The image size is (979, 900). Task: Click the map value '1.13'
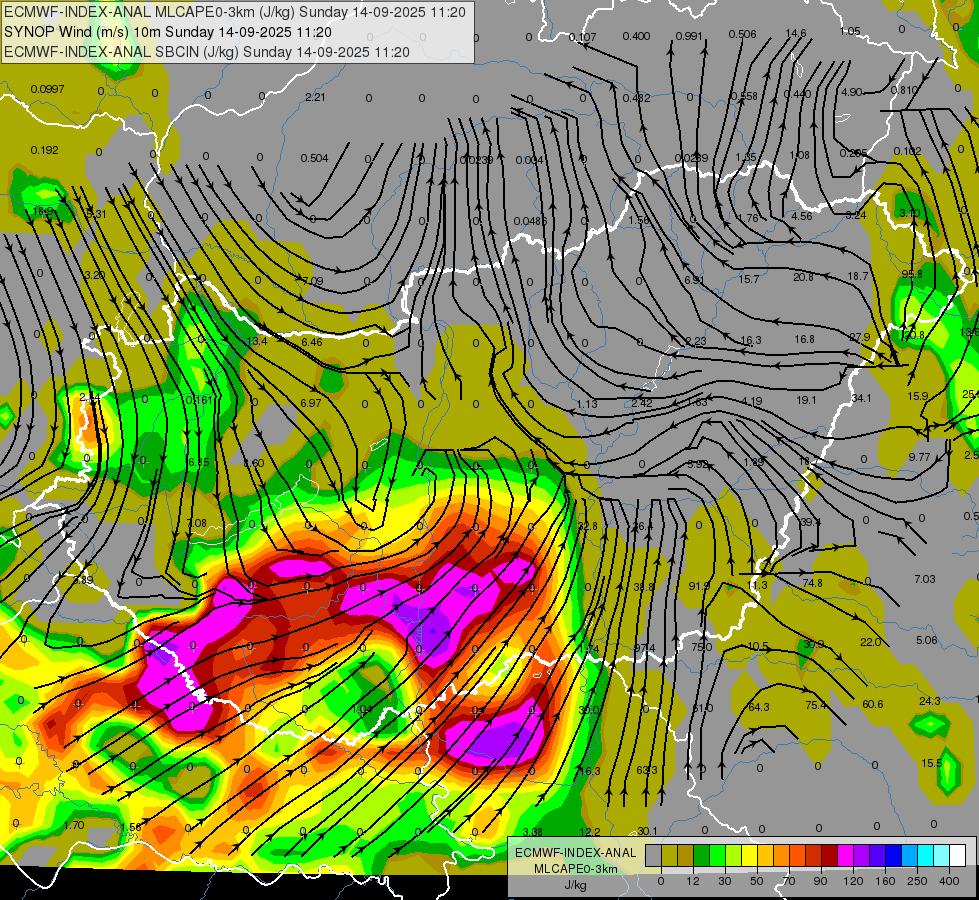tap(587, 404)
